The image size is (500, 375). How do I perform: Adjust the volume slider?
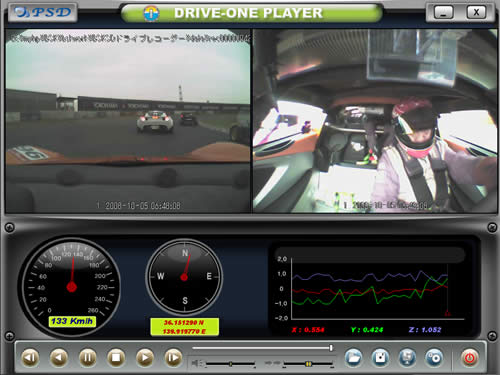tap(230, 364)
